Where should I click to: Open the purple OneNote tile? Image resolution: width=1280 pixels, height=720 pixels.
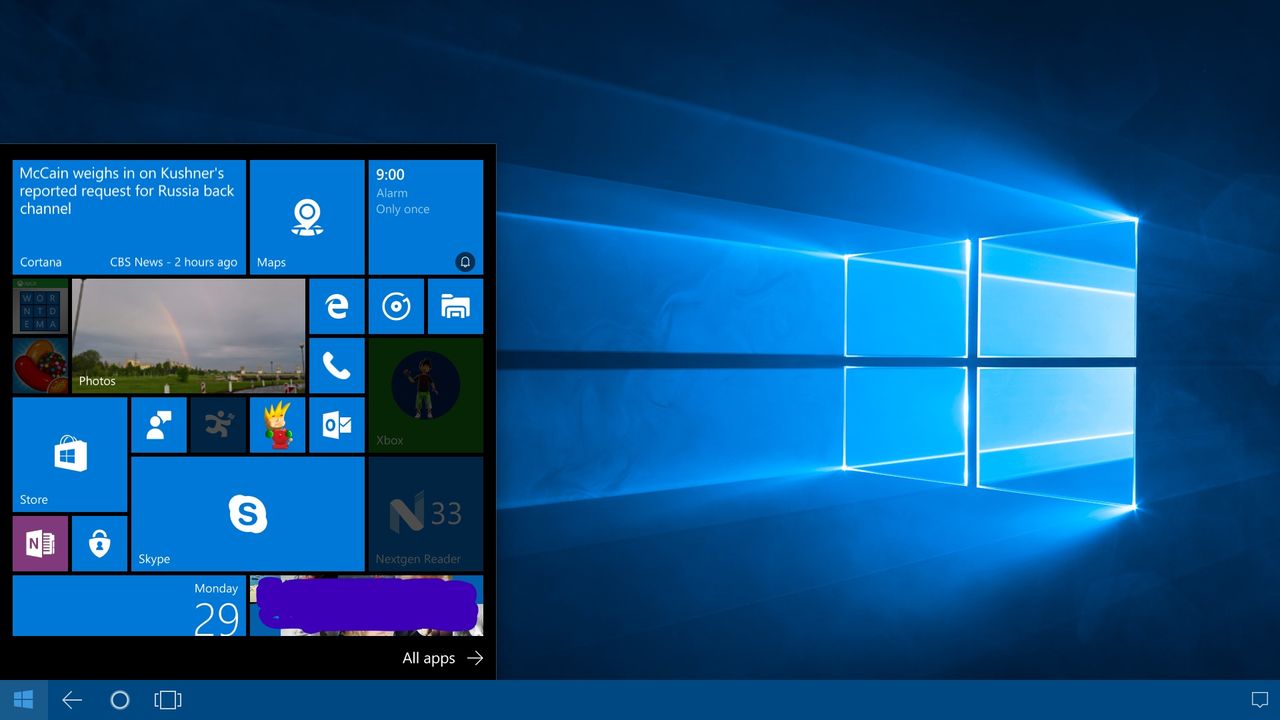click(x=40, y=544)
